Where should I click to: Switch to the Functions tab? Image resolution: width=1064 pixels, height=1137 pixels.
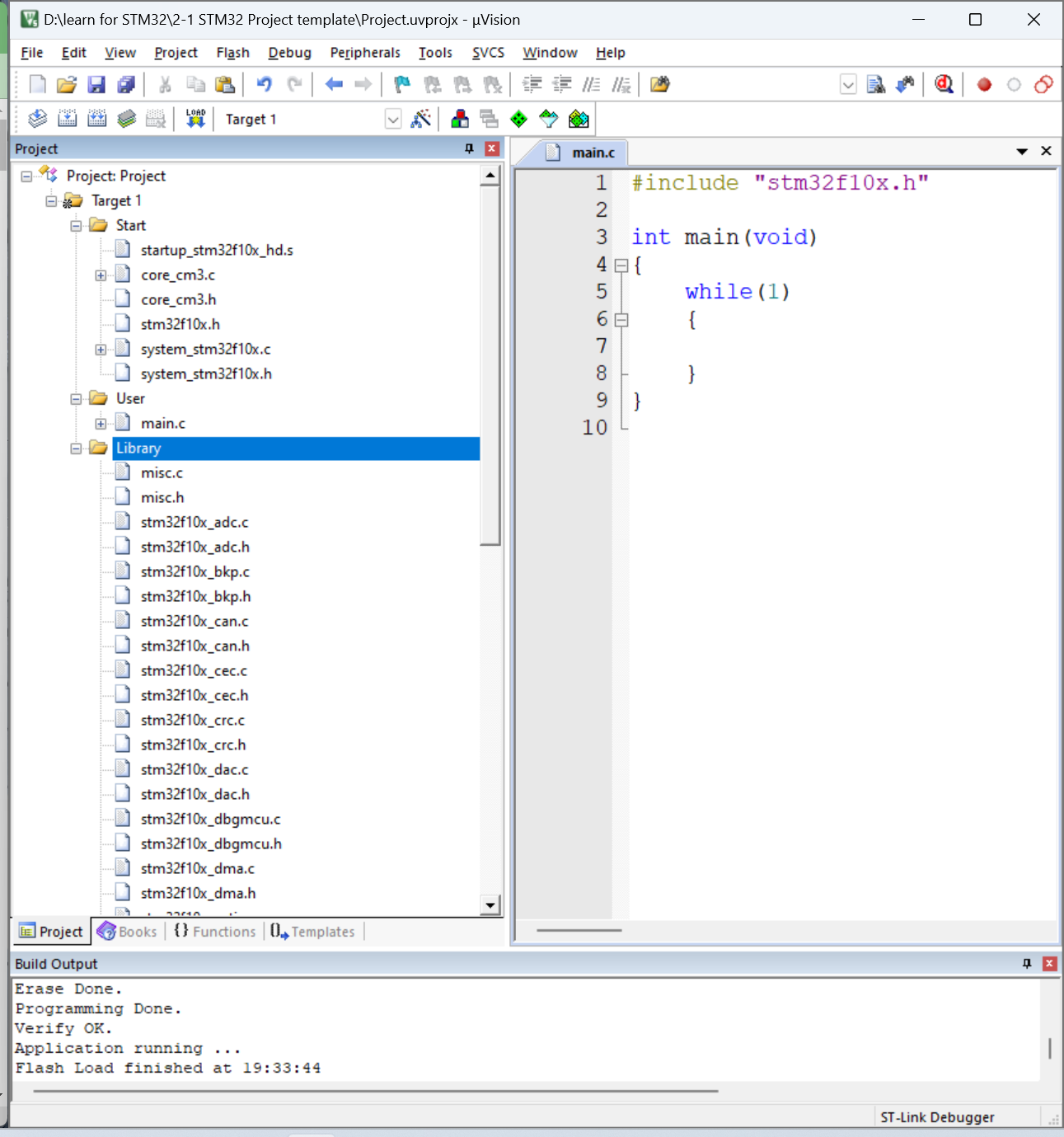215,931
